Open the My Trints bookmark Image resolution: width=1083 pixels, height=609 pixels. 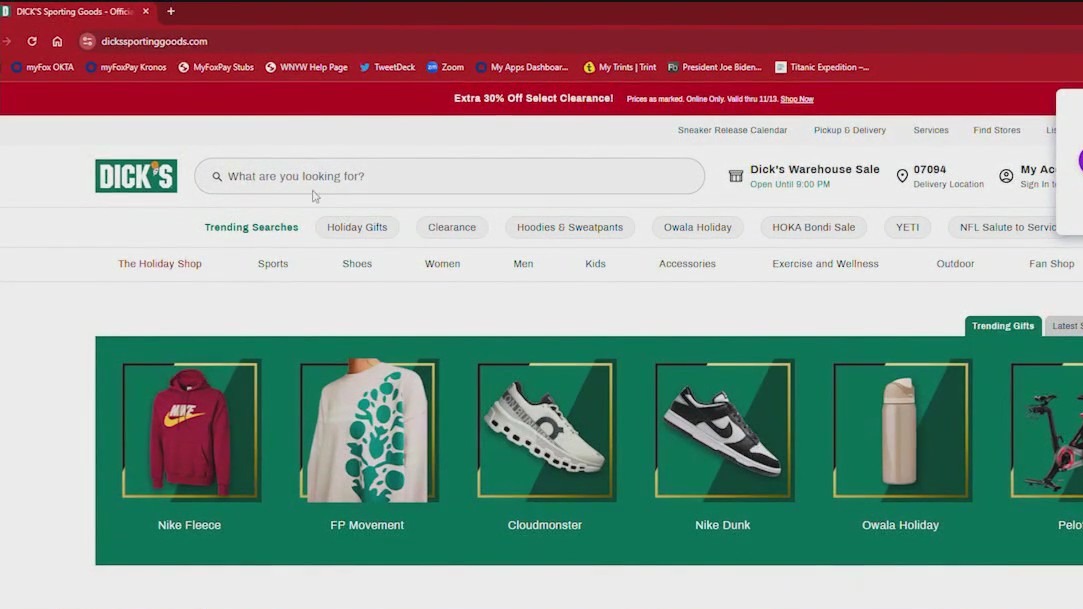point(620,67)
